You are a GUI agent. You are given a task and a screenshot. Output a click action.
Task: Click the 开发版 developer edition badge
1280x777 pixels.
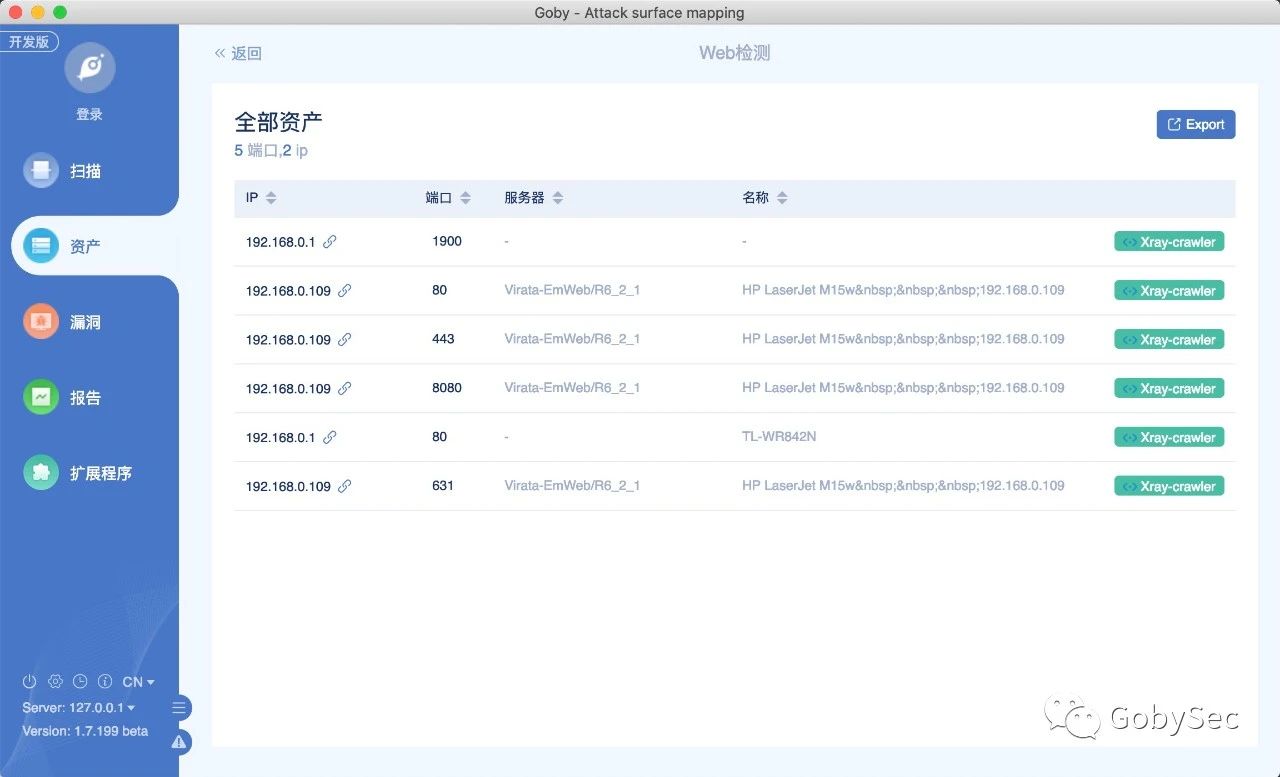tap(29, 42)
